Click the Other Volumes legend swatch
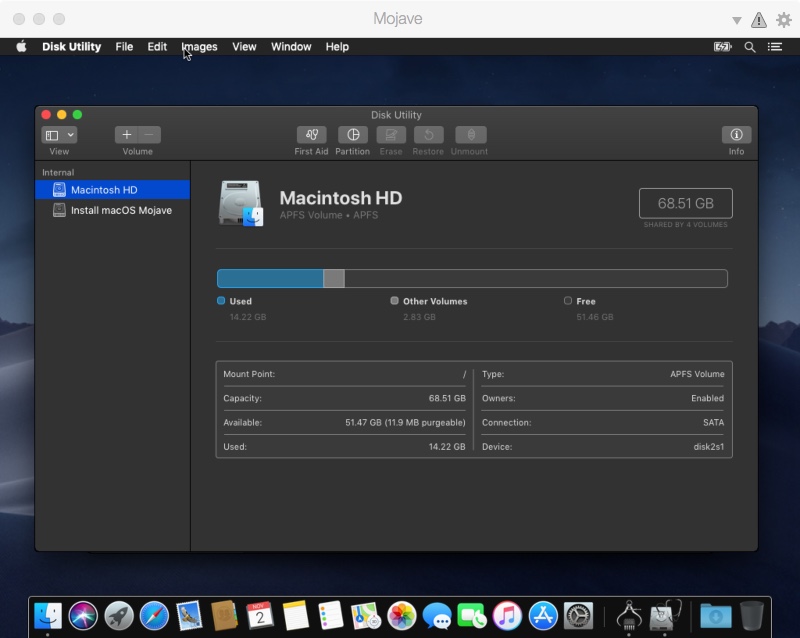The width and height of the screenshot is (800, 638). [394, 301]
